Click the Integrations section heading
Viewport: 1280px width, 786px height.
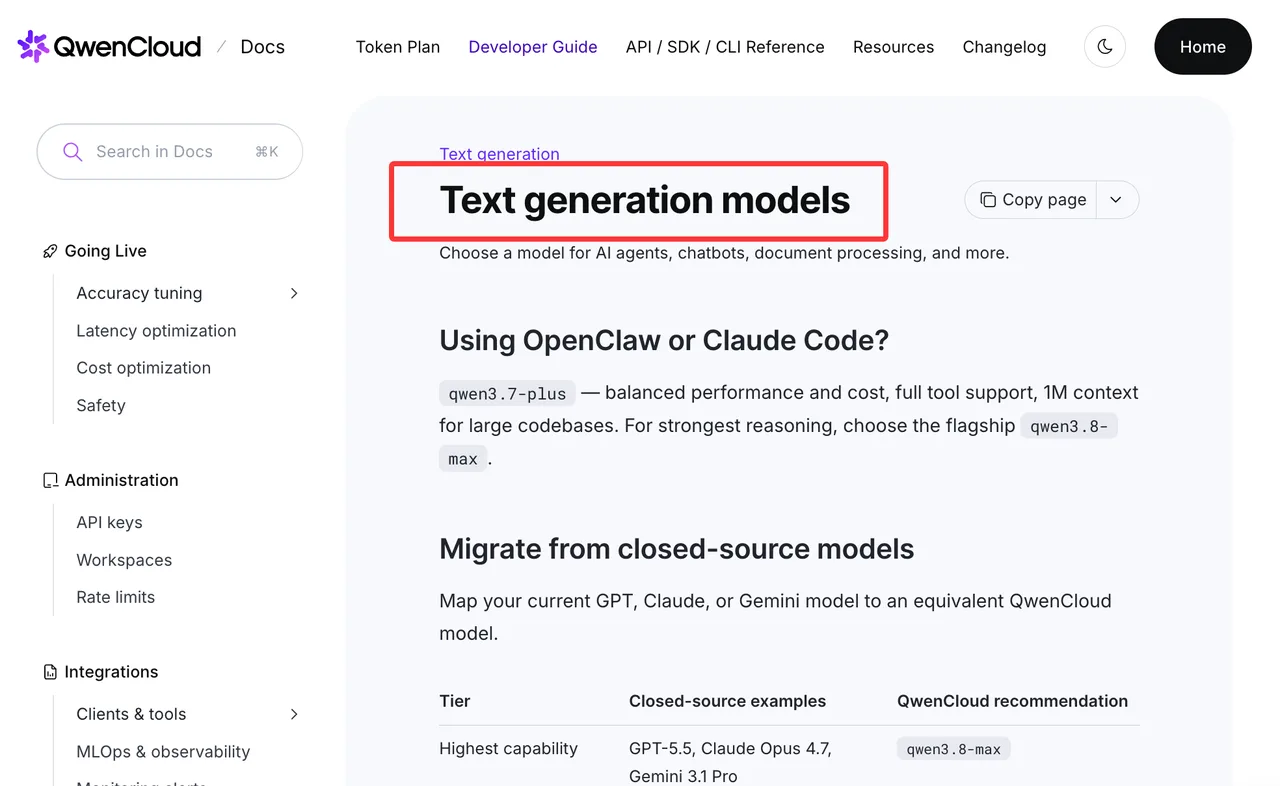click(111, 673)
